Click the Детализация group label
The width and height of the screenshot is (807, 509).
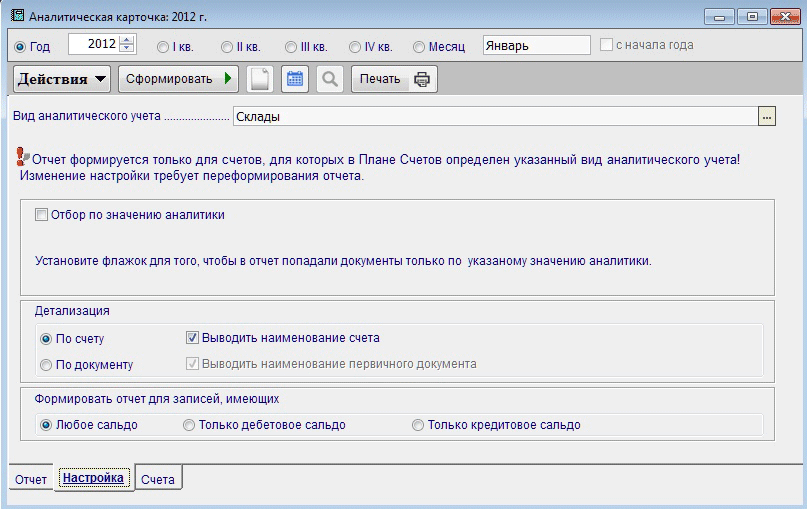72,311
